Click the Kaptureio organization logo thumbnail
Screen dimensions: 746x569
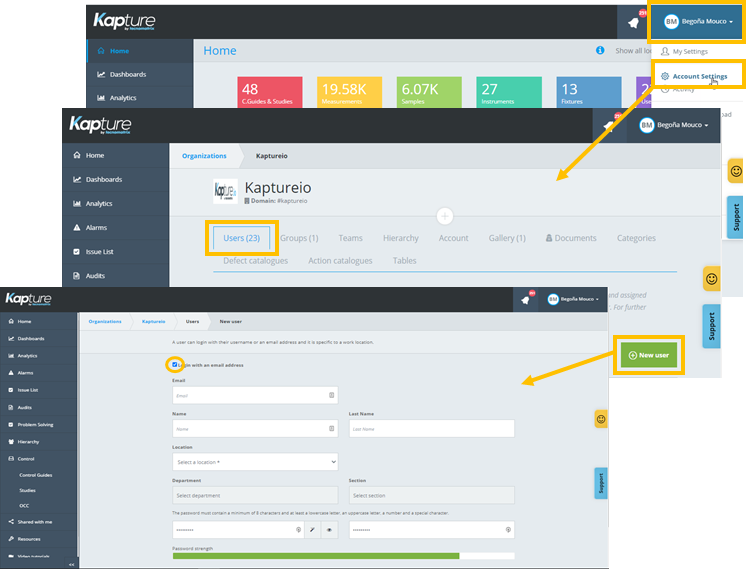[225, 192]
